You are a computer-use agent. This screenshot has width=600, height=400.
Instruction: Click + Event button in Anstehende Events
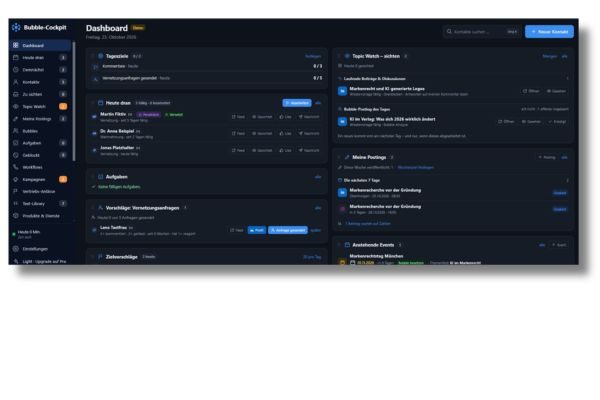click(559, 245)
